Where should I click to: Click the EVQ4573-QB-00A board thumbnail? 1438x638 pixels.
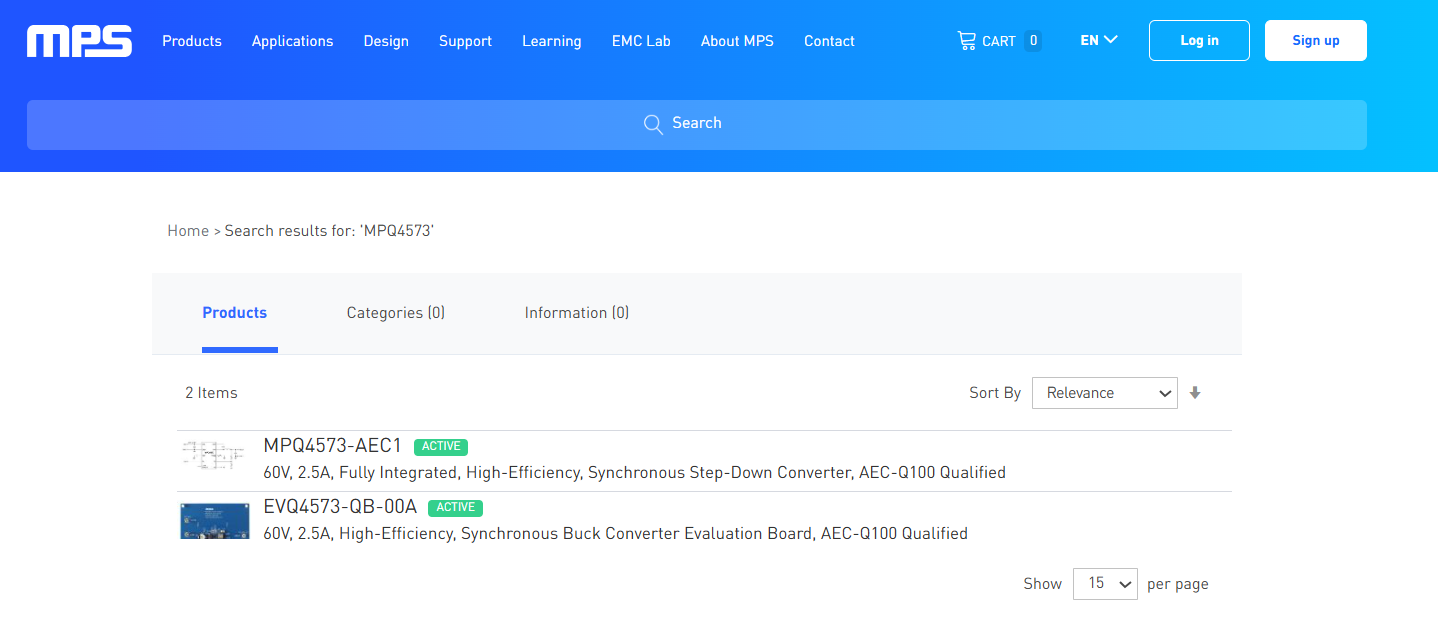[x=214, y=521]
